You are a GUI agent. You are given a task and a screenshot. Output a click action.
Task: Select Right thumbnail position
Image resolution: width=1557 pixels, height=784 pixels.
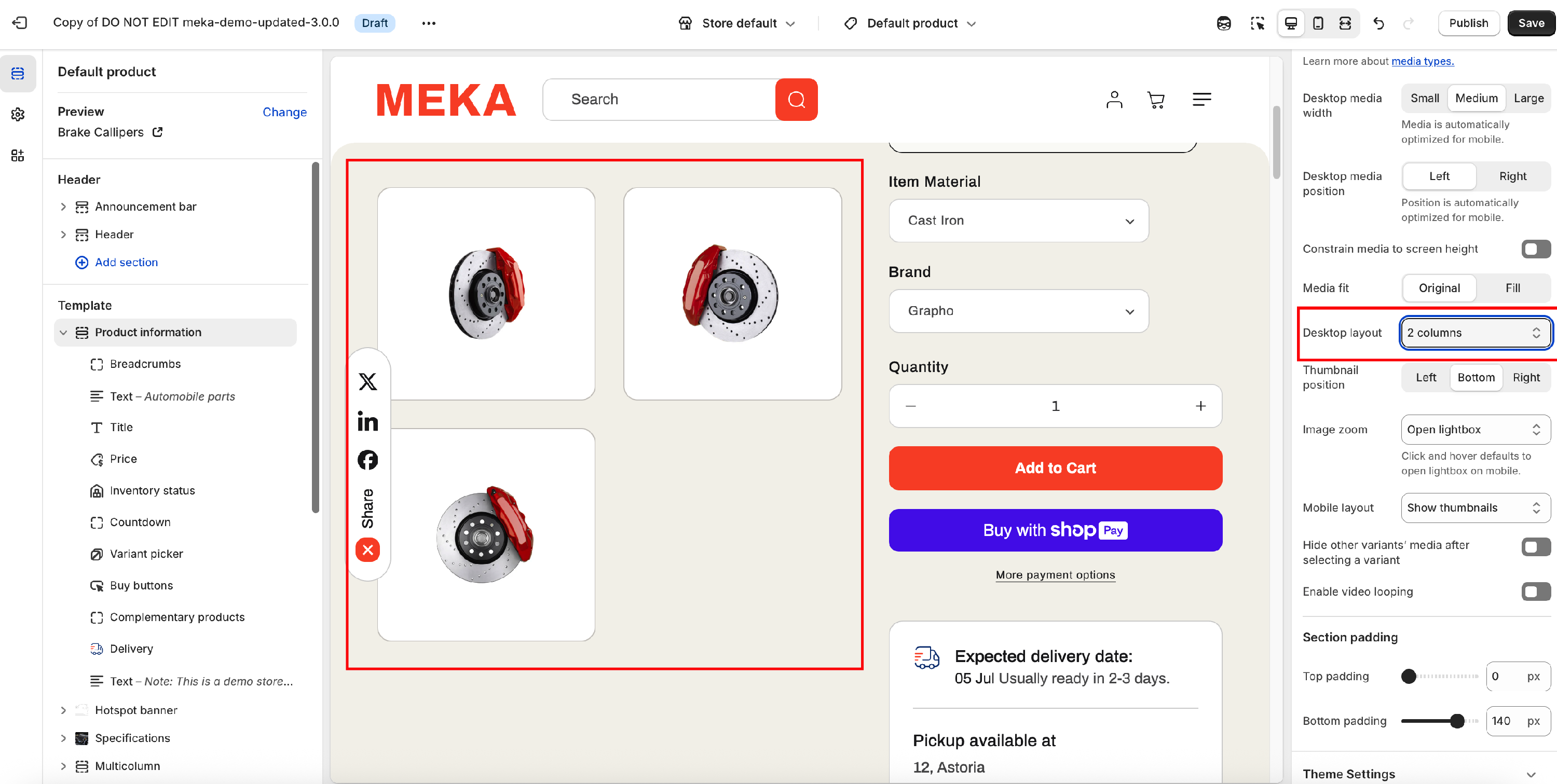pyautogui.click(x=1526, y=377)
